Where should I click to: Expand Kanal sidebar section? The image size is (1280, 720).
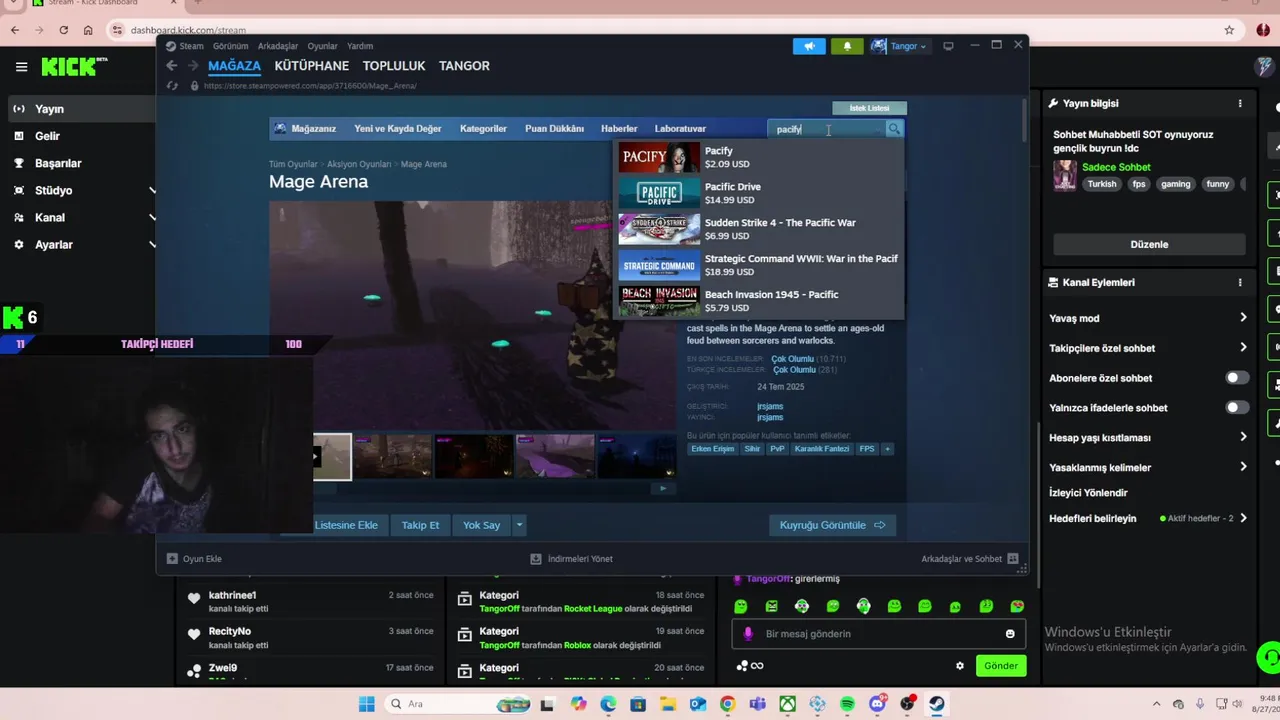pos(153,217)
